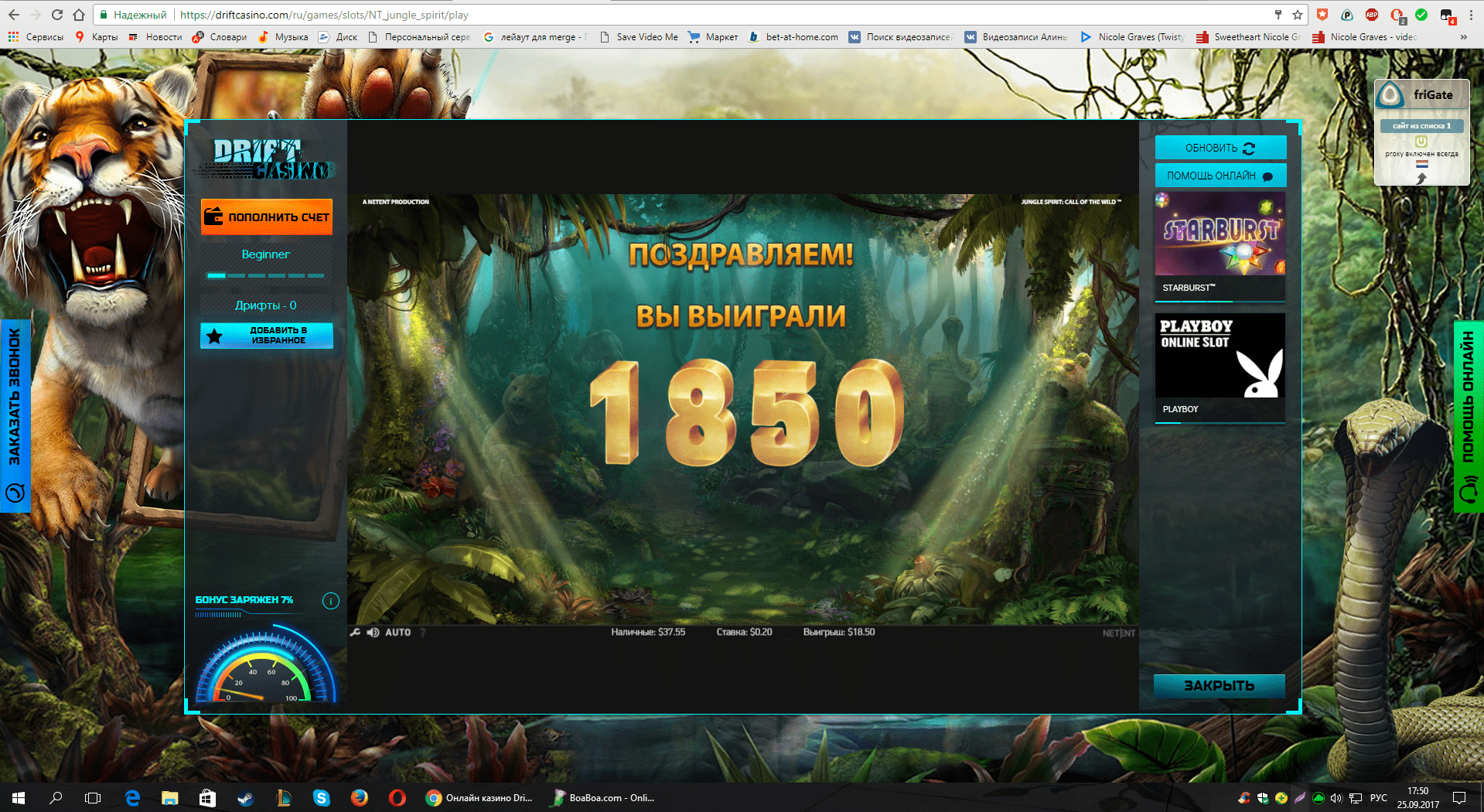This screenshot has width=1484, height=812.
Task: Open Opera from the taskbar
Action: click(x=397, y=797)
